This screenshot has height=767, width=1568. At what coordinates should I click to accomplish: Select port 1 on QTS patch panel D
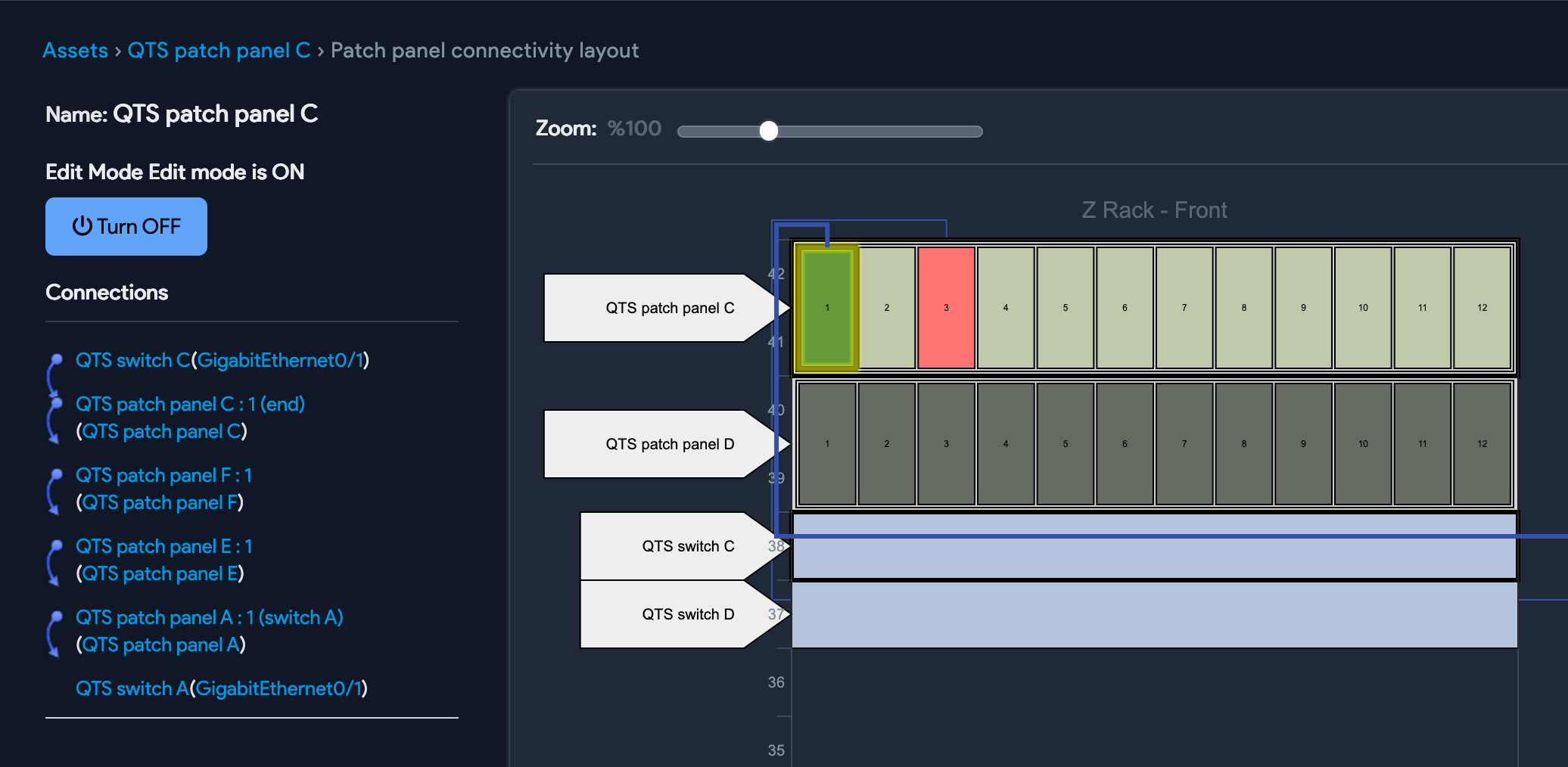pos(826,443)
